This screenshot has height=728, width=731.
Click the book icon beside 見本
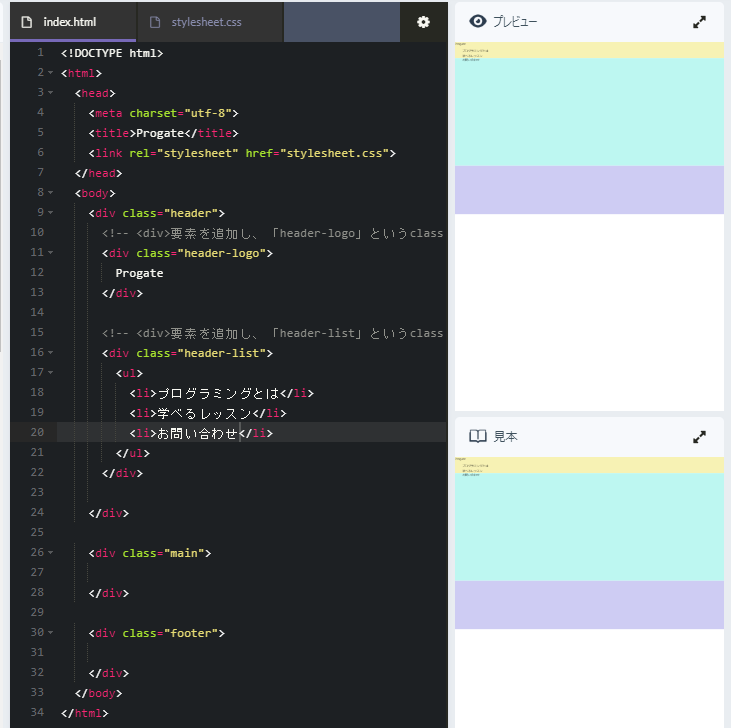coord(477,436)
